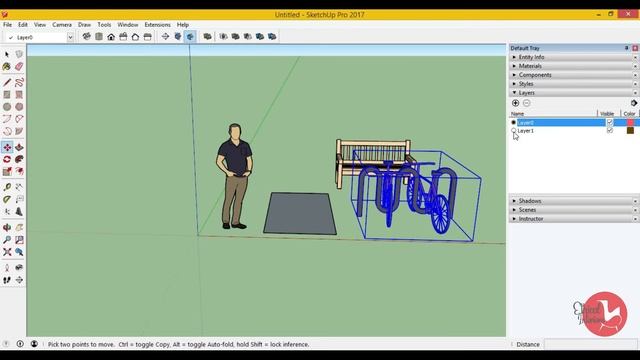Viewport: 640px width, 360px height.
Task: Switch to Top view
Action: click(x=99, y=37)
